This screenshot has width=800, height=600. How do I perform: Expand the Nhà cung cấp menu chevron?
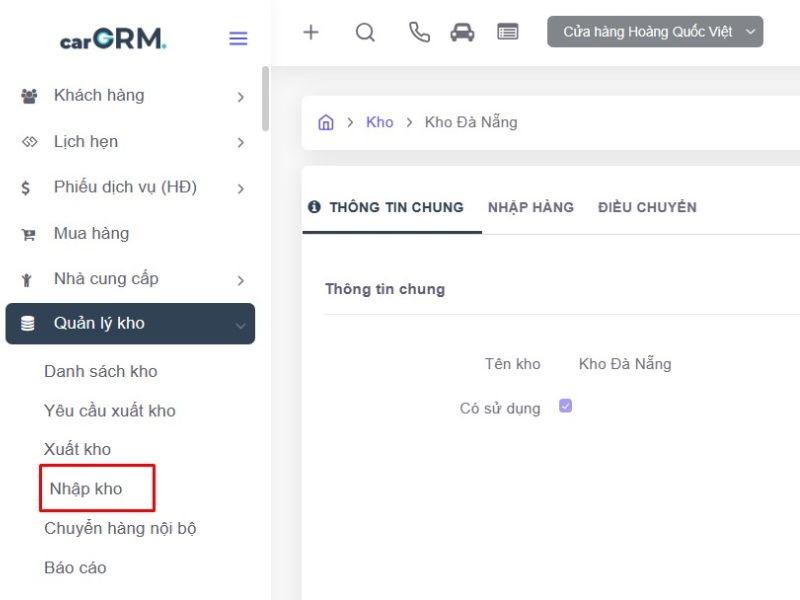[240, 279]
